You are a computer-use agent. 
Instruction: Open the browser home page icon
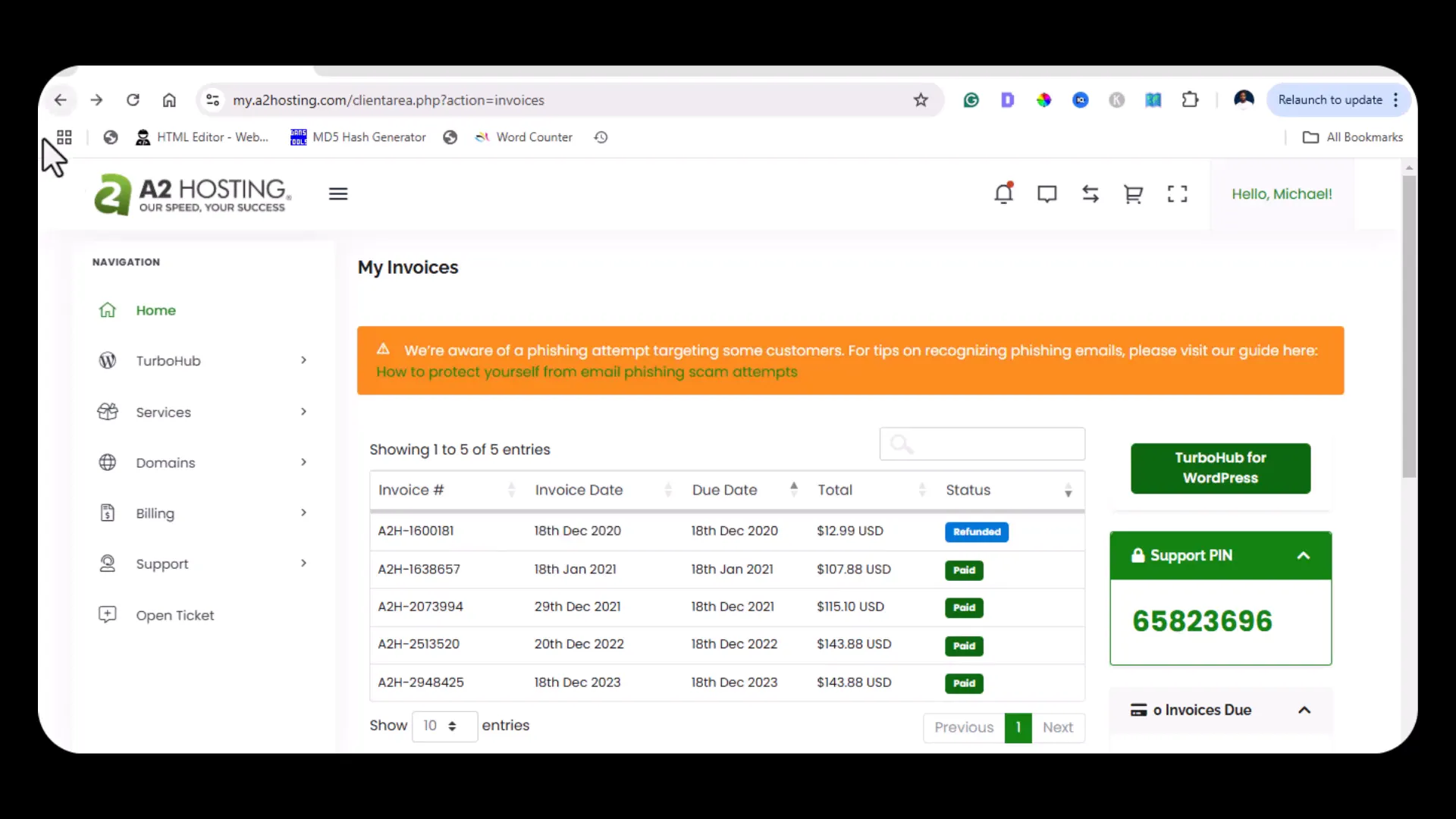169,100
